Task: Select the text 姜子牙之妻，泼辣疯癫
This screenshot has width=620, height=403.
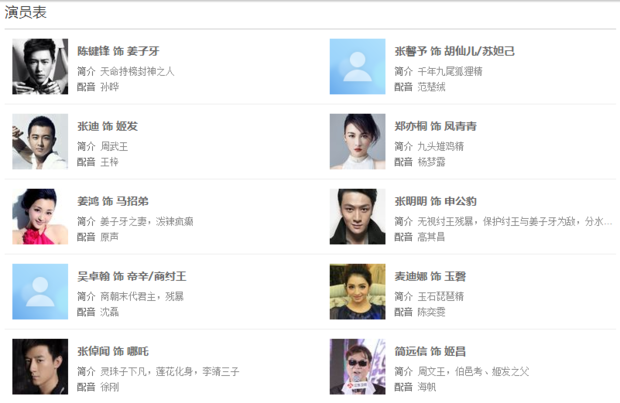Action: (147, 221)
